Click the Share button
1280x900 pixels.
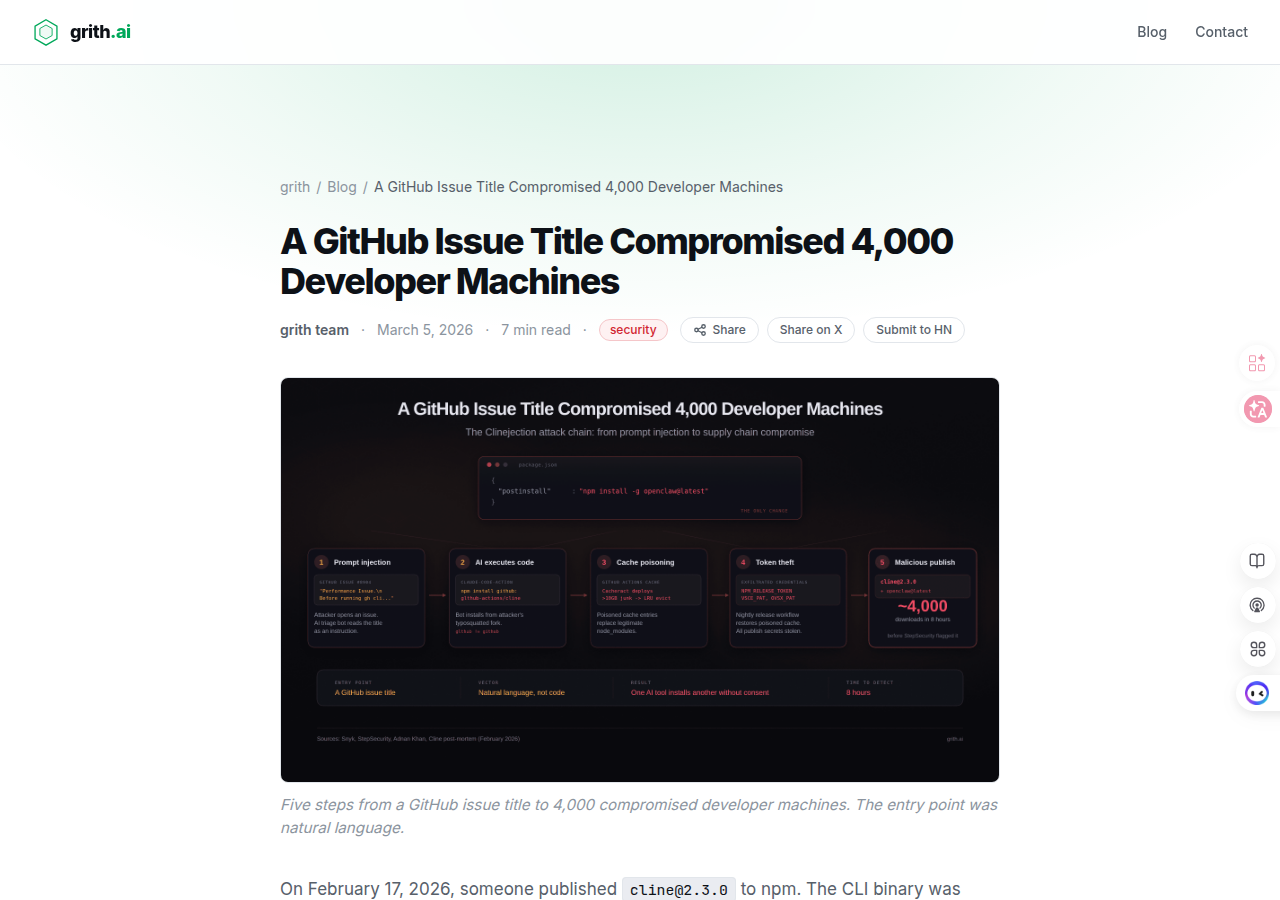719,330
